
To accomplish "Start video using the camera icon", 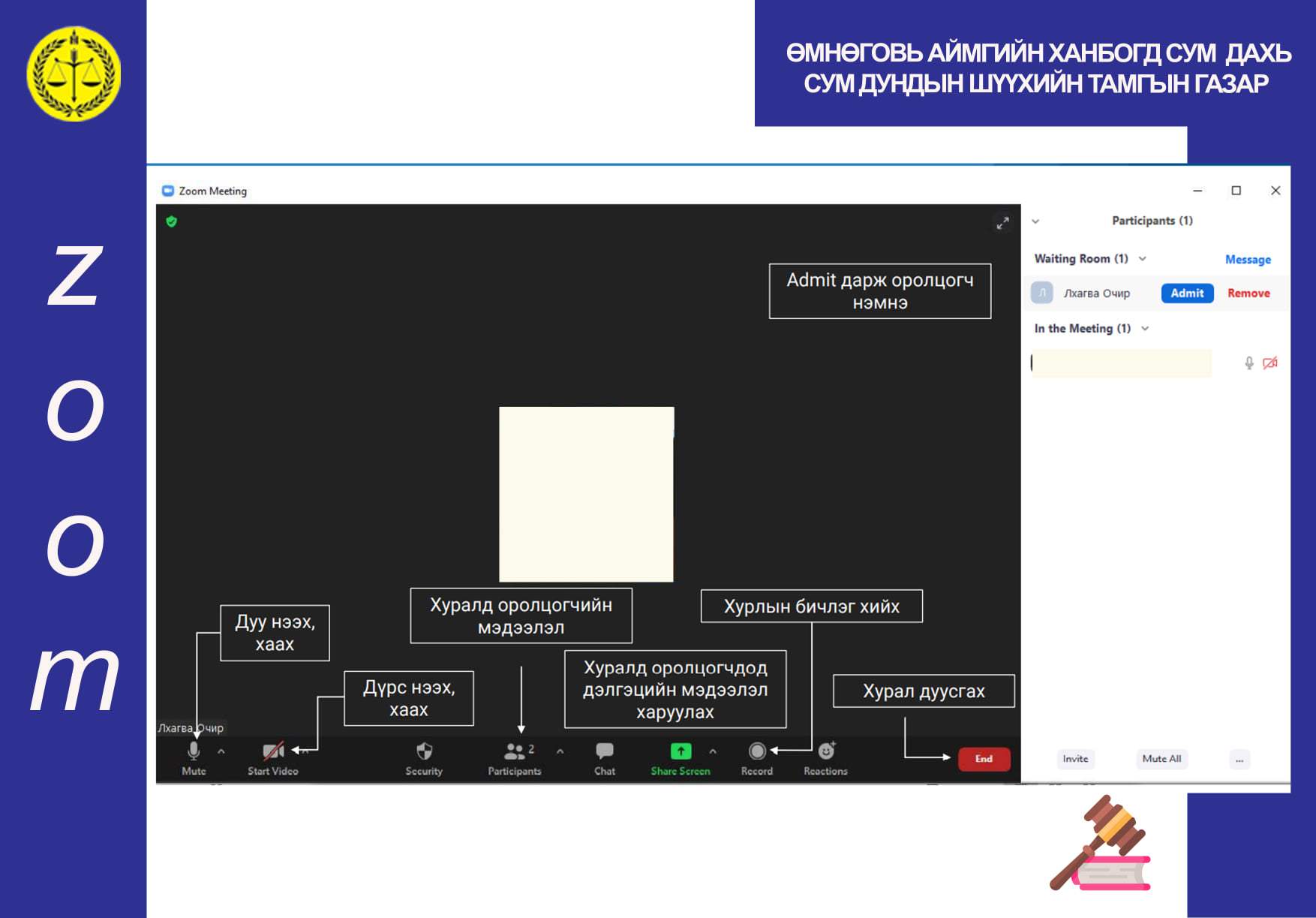I will [272, 751].
